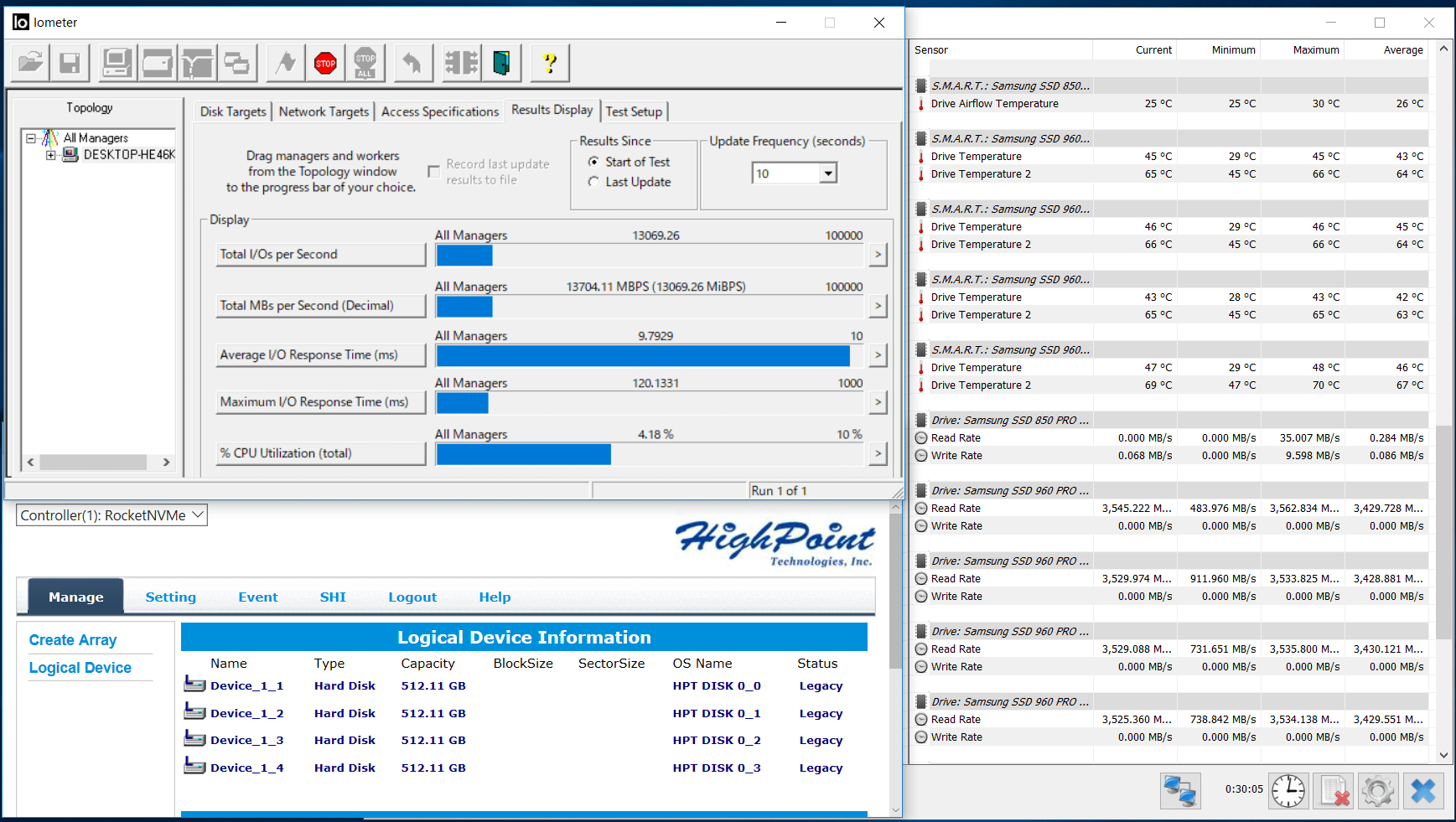Click the All Managers topology icon
This screenshot has width=1456, height=822.
(50, 137)
